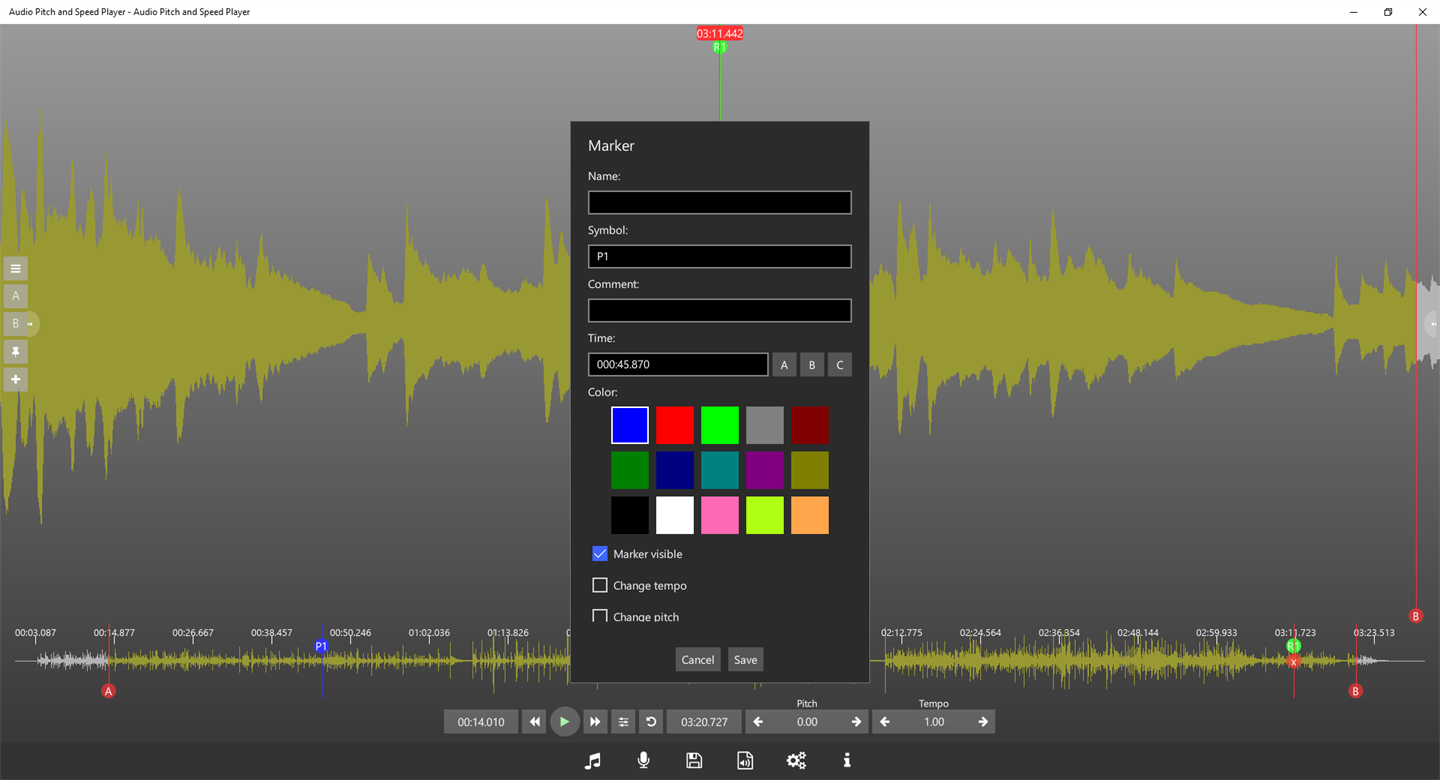Set marker time to loop point B
1440x780 pixels.
click(x=812, y=365)
